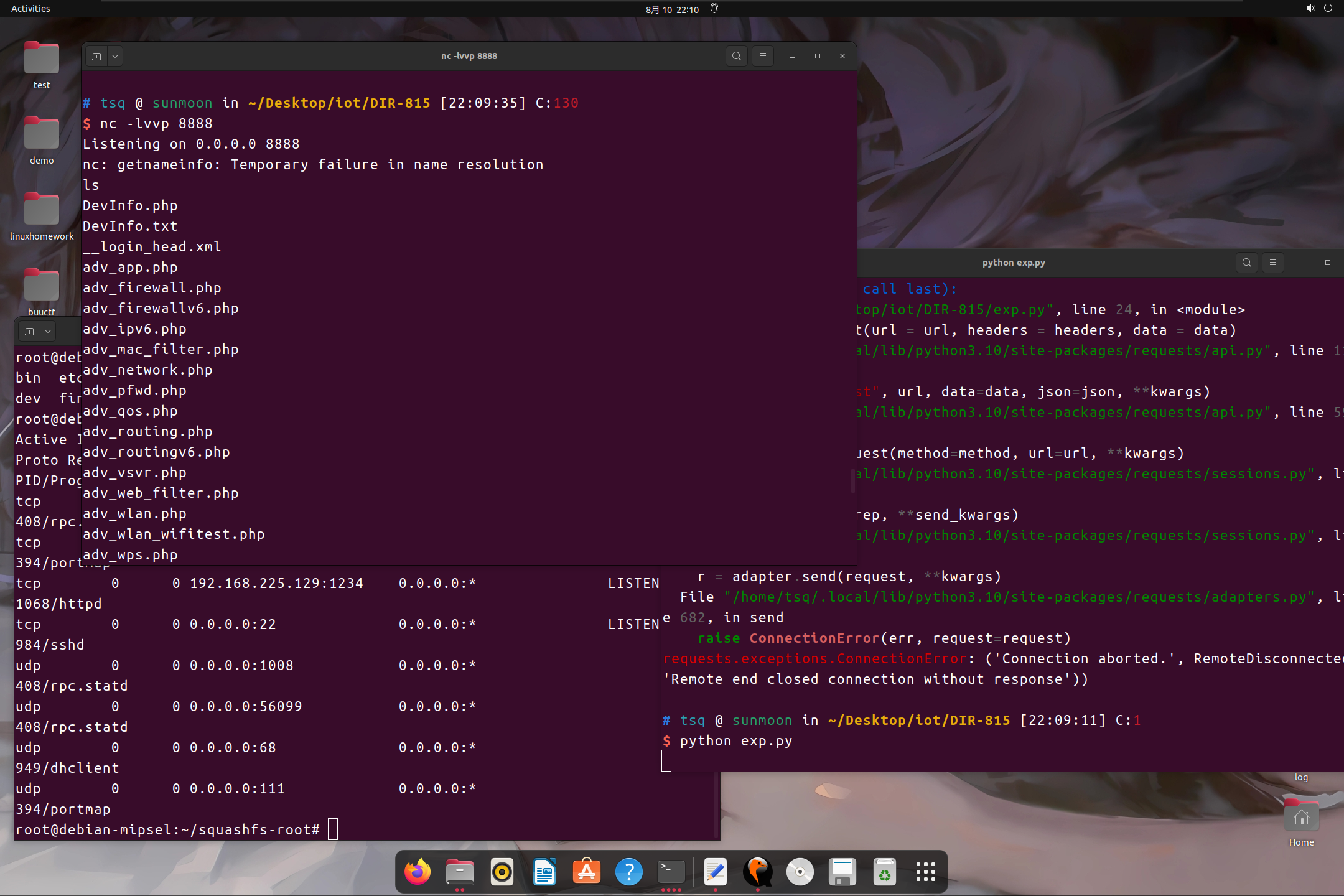Click search icon in python exp.py terminal
The height and width of the screenshot is (896, 1344).
pos(1246,263)
